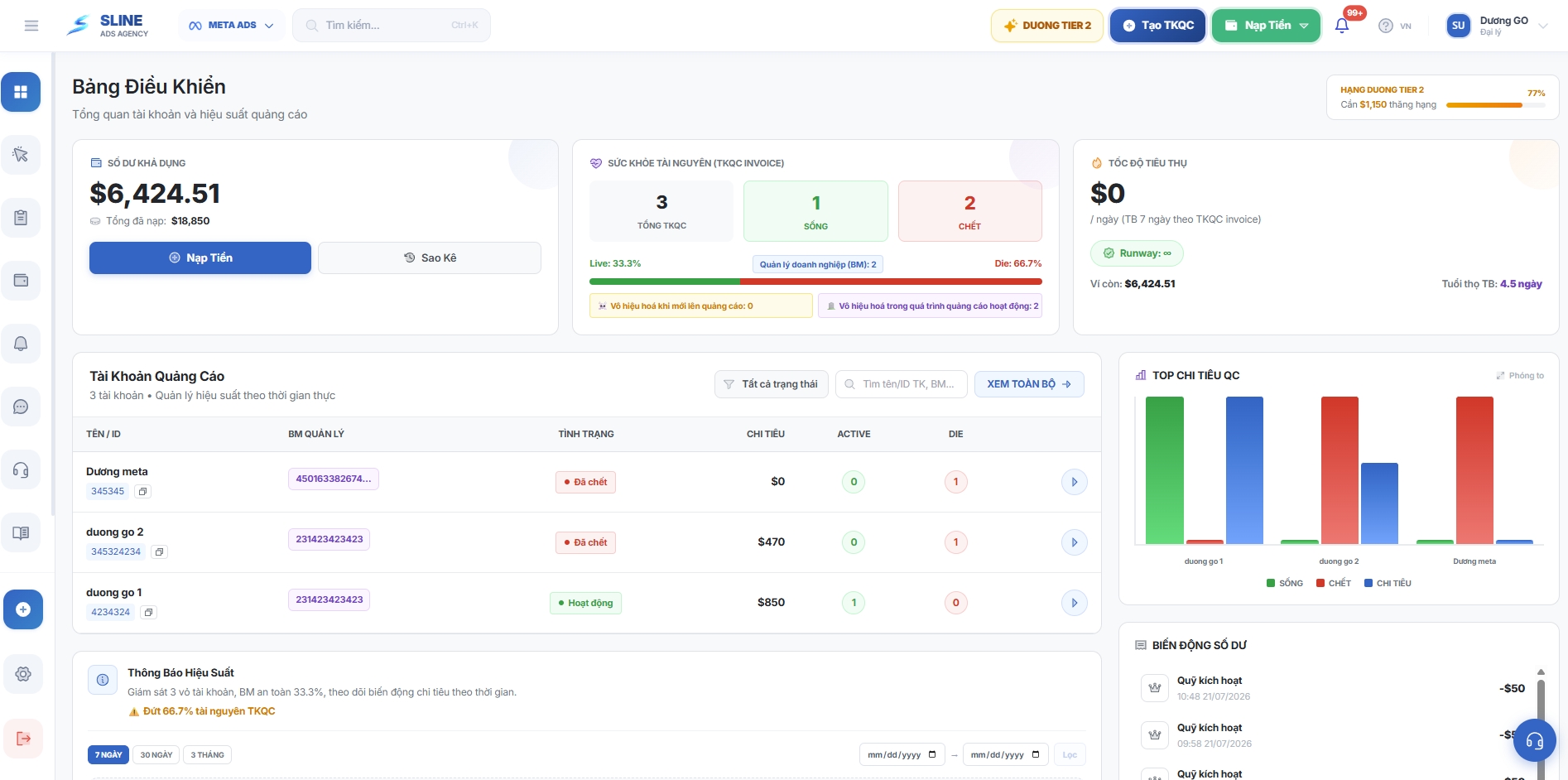Click the dashboard grid icon in sidebar

[x=21, y=92]
